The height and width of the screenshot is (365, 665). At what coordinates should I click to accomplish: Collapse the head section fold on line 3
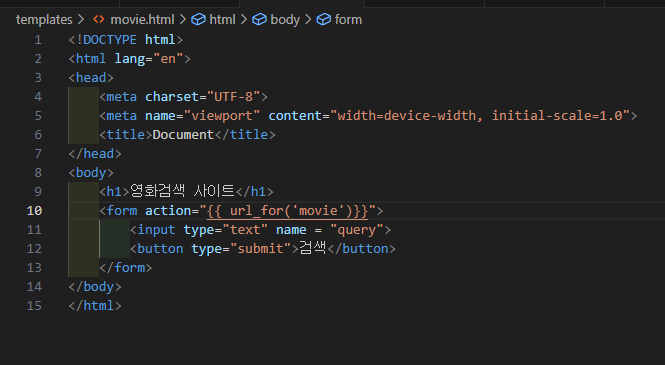(58, 78)
